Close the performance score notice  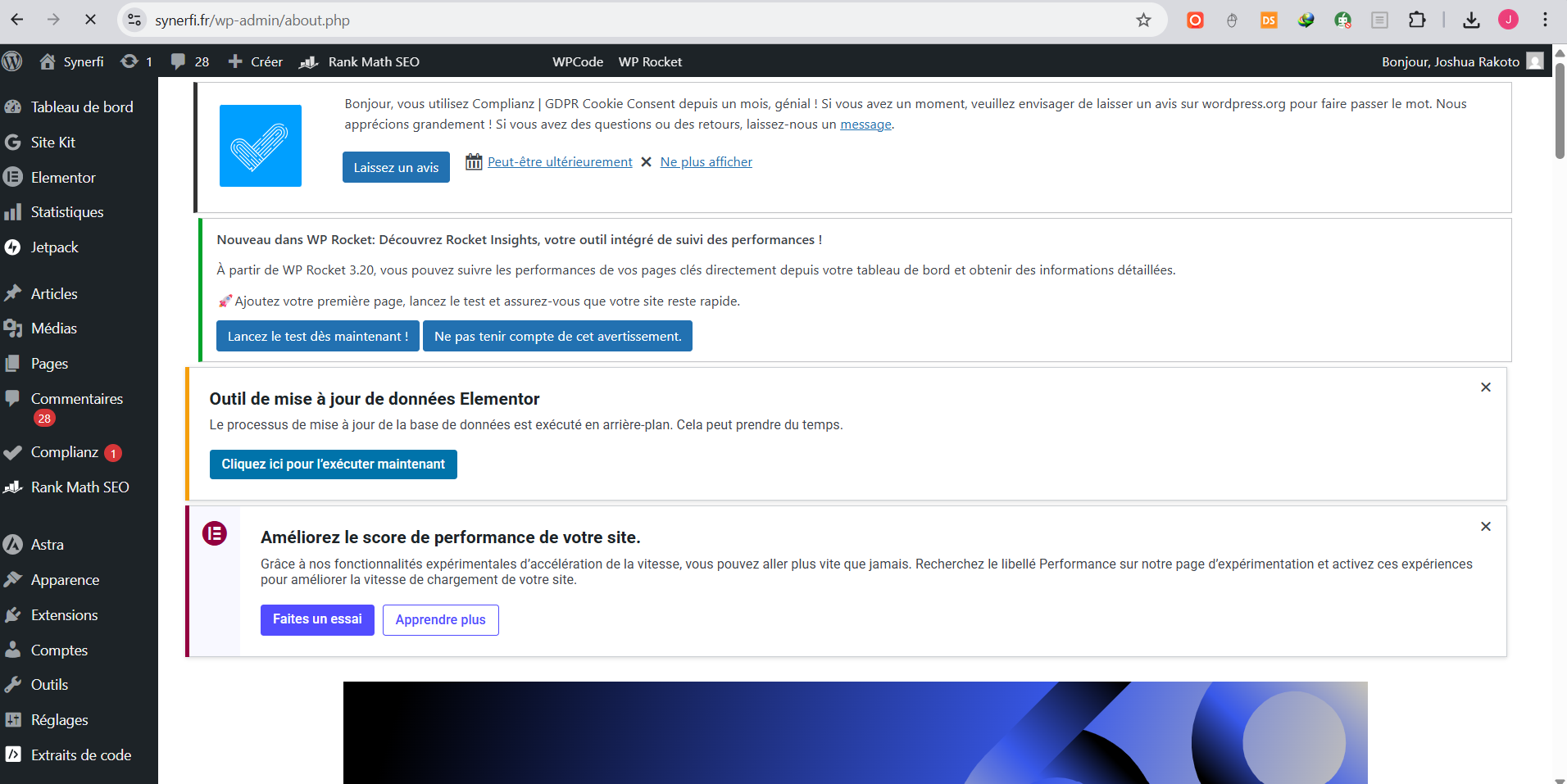tap(1485, 527)
